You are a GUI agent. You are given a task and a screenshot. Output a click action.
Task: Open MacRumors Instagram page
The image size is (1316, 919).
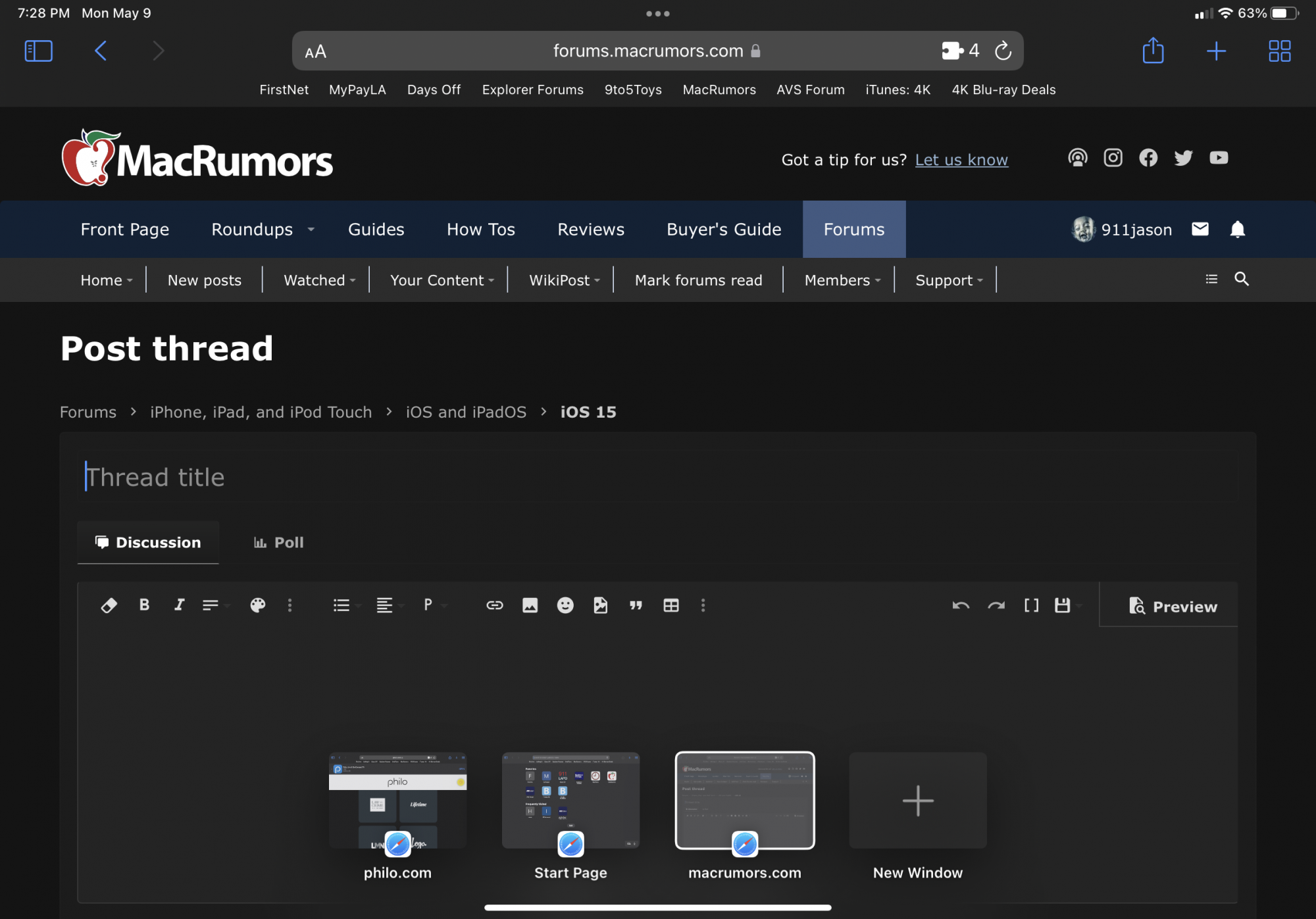1113,158
